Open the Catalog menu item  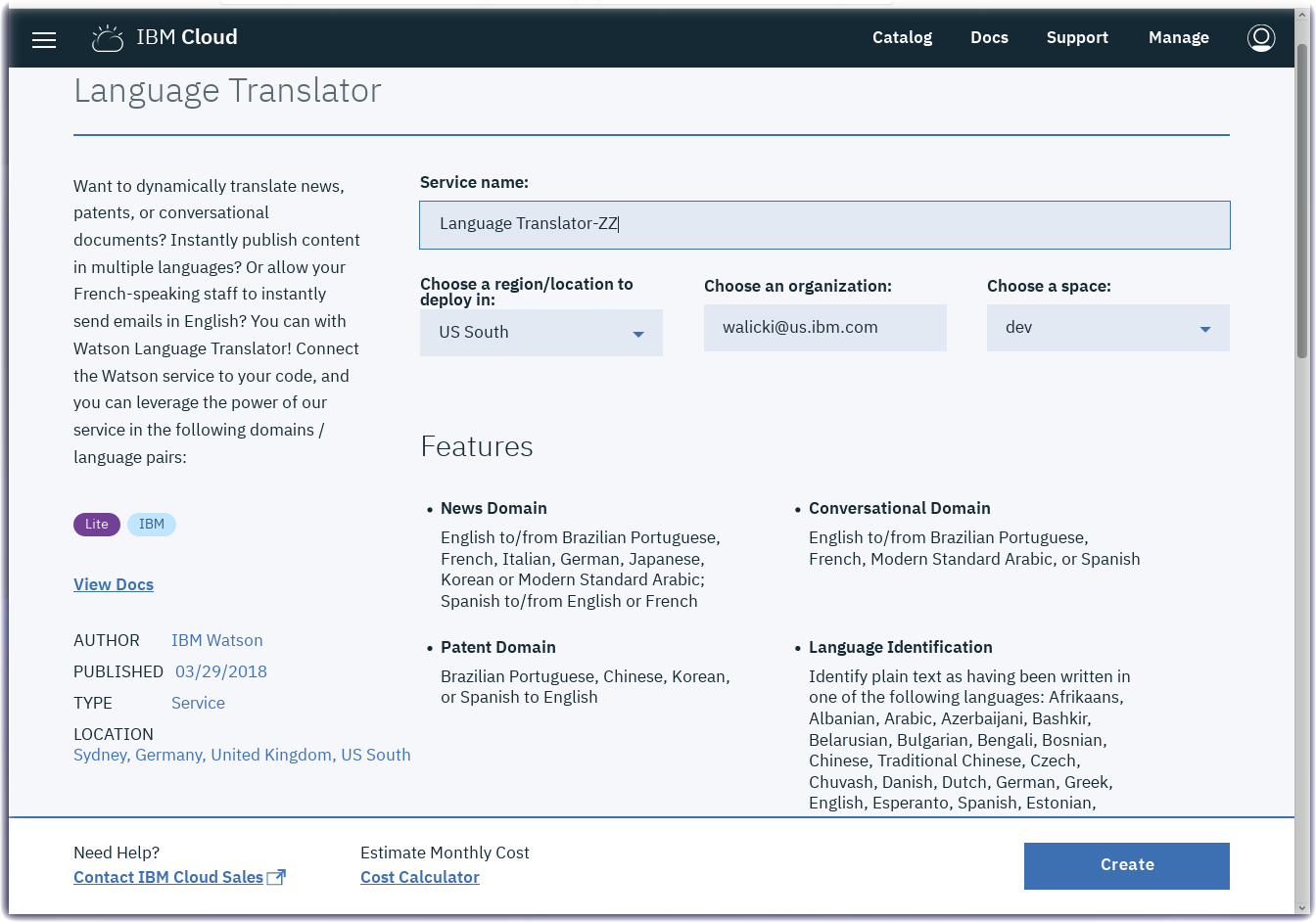pos(902,37)
